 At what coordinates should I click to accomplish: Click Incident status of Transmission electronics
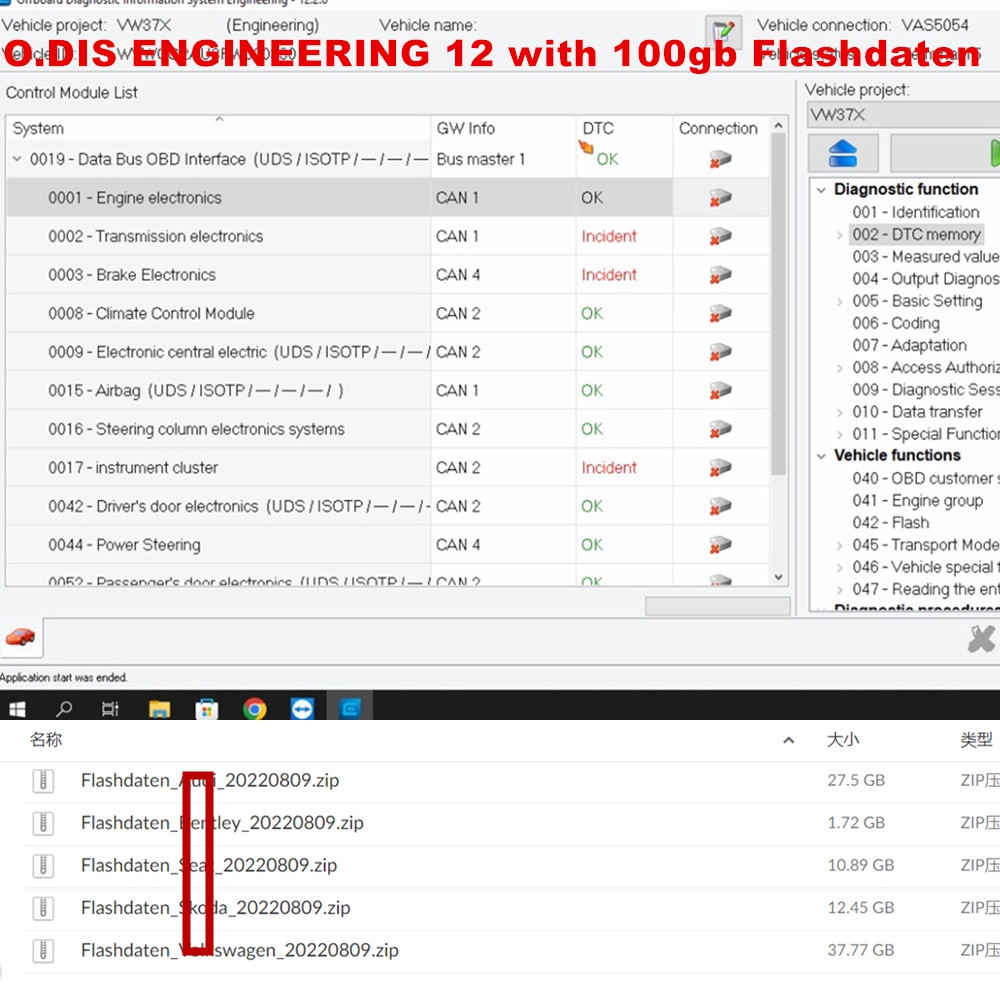[608, 237]
